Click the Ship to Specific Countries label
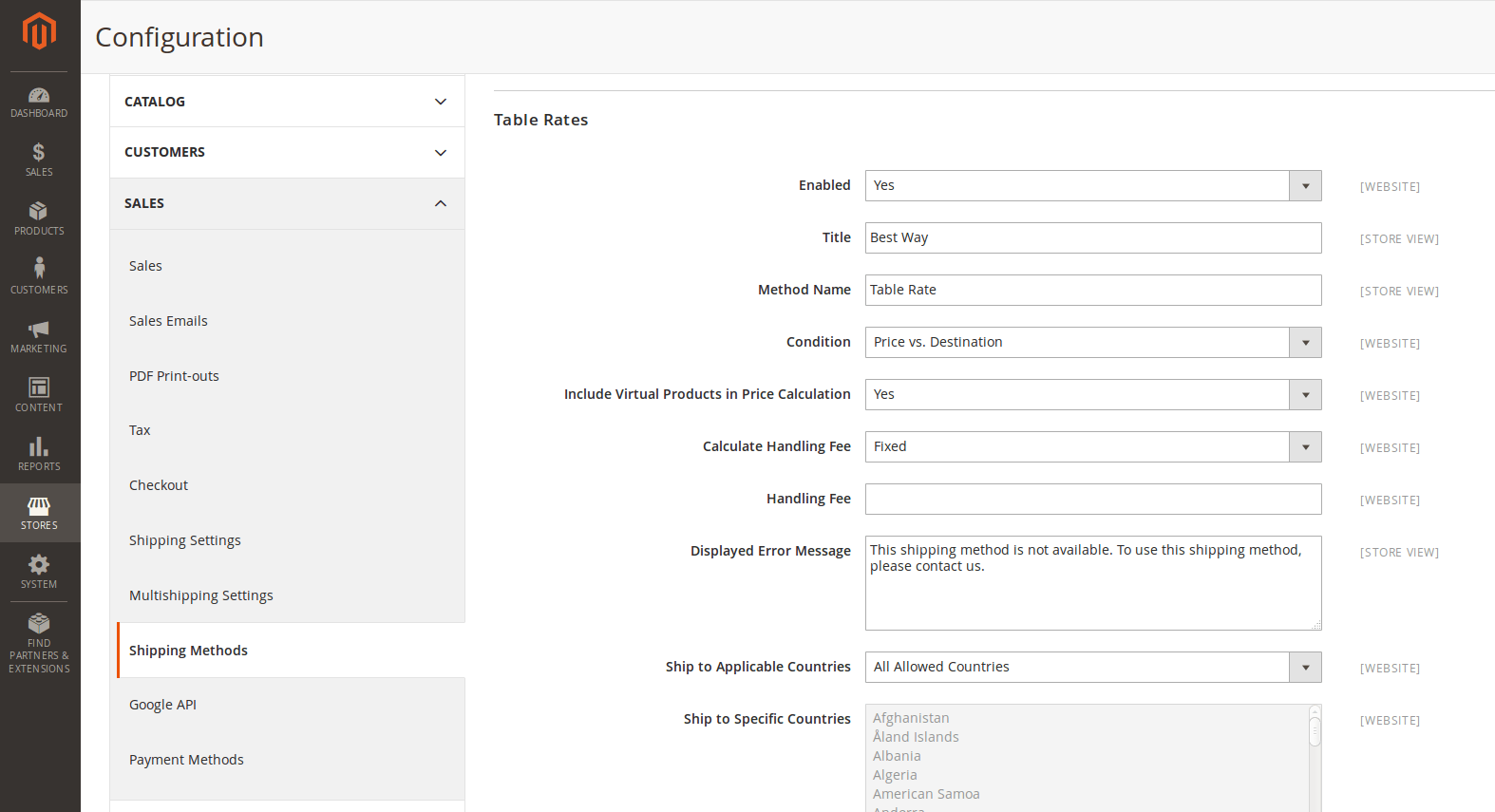Image resolution: width=1495 pixels, height=812 pixels. point(766,719)
